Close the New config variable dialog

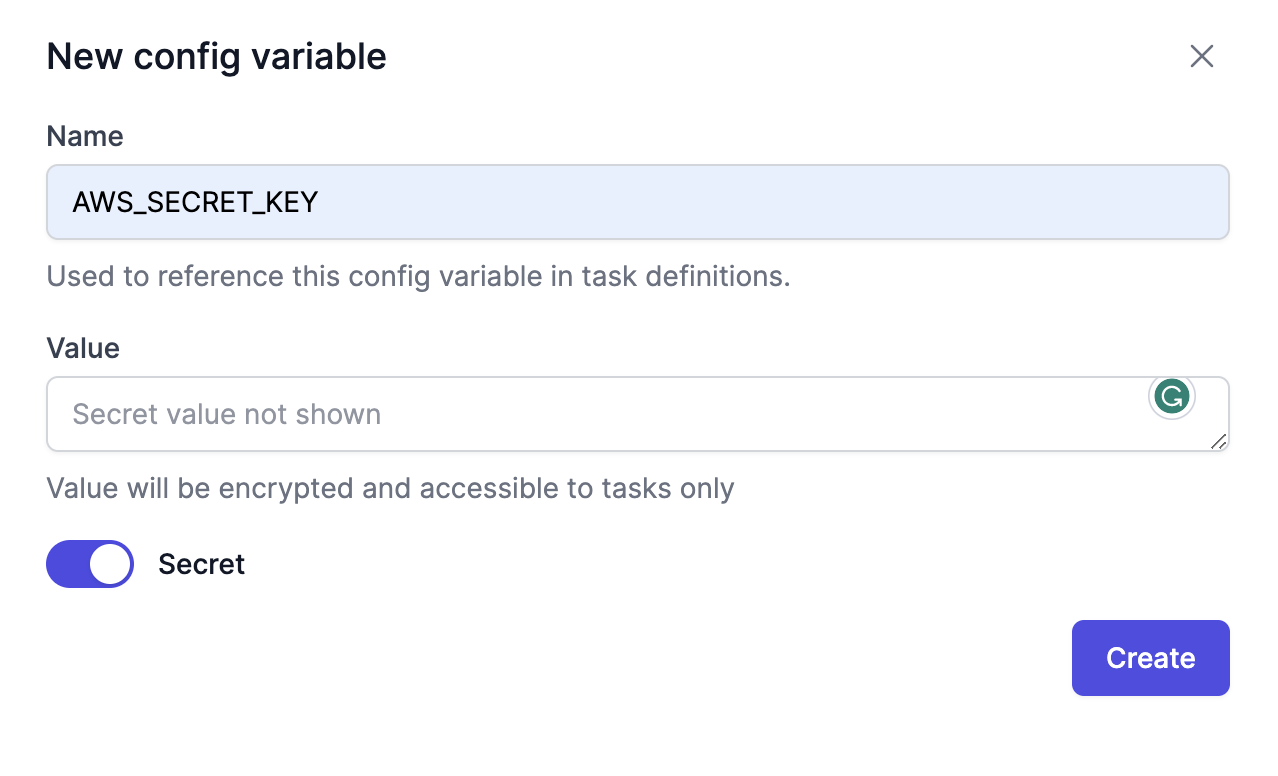(1201, 56)
